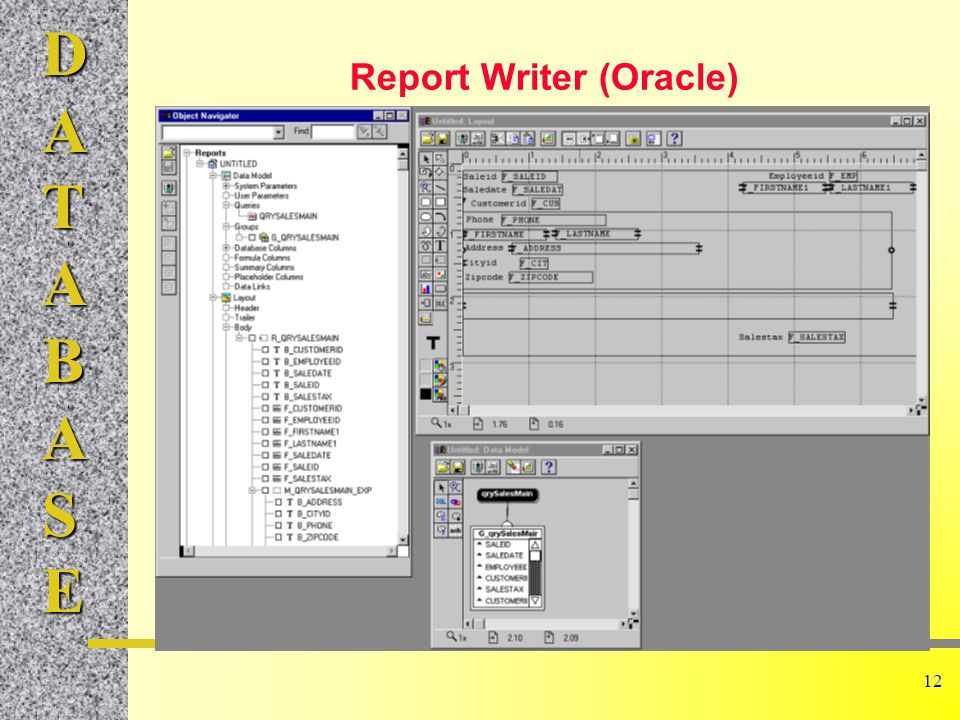The image size is (960, 720).
Task: Select the rounded rectangle tool in Layout palette
Action: click(426, 202)
